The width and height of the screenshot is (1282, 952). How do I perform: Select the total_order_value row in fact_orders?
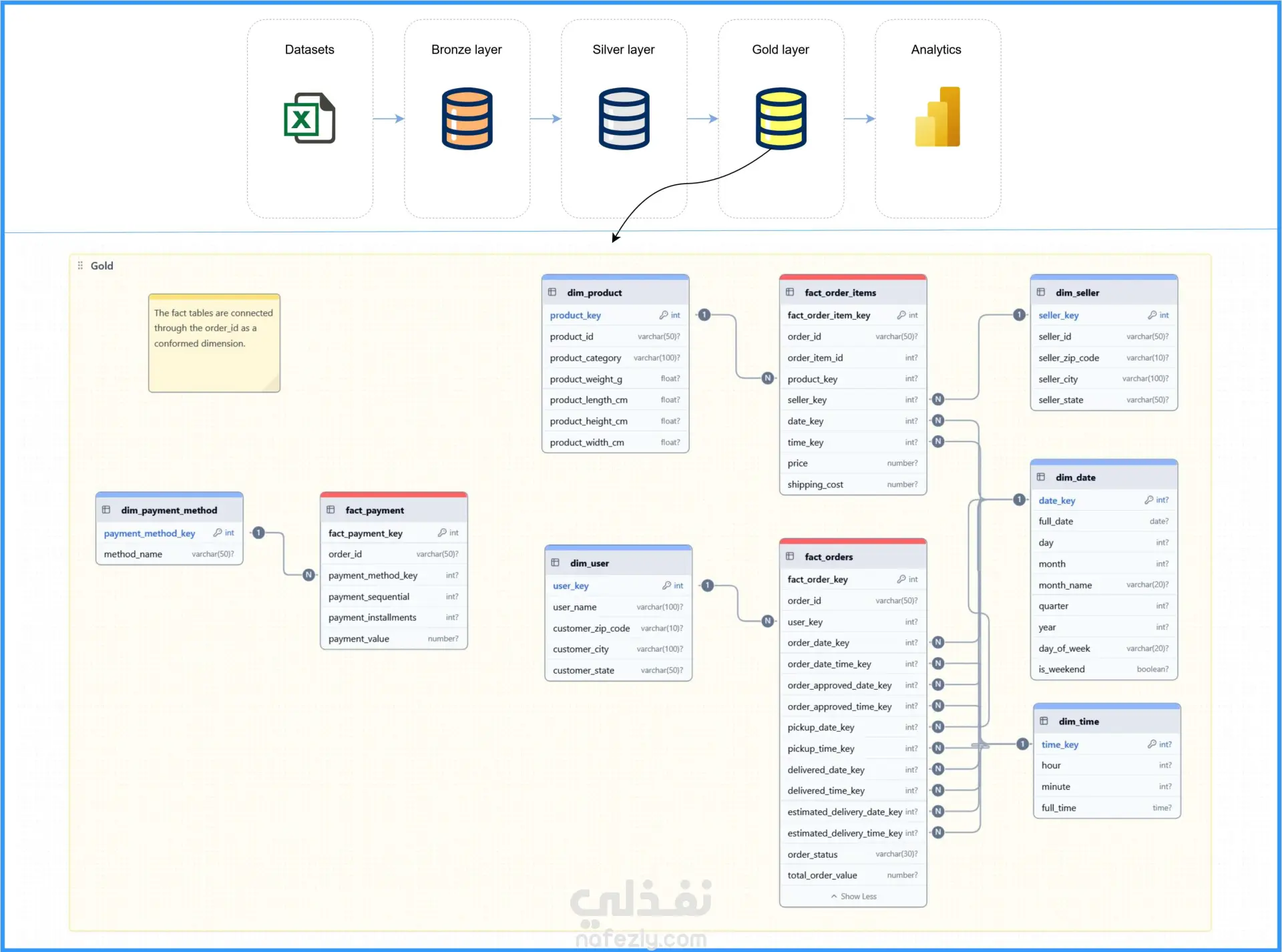click(x=822, y=875)
